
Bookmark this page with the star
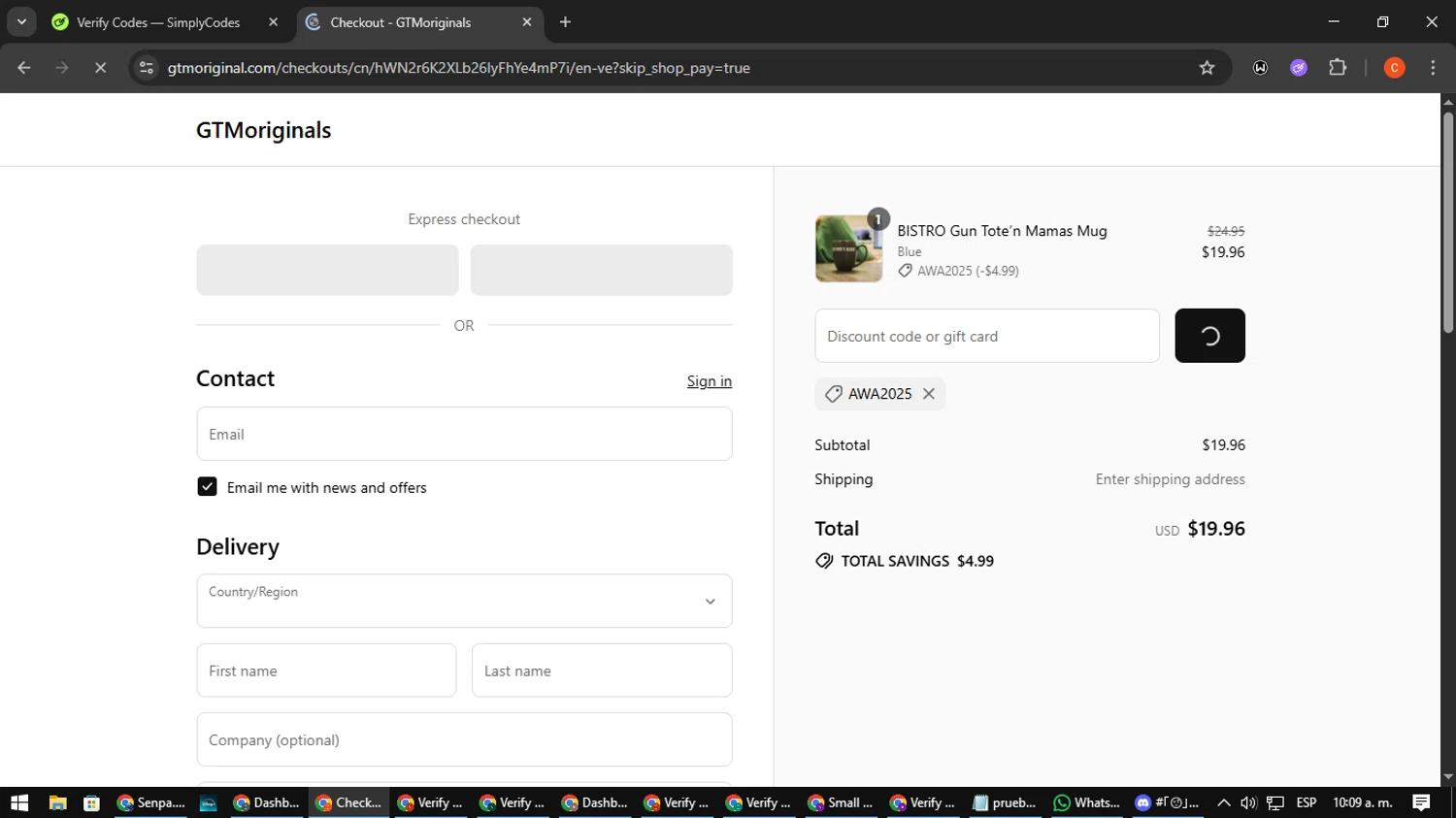click(x=1207, y=68)
